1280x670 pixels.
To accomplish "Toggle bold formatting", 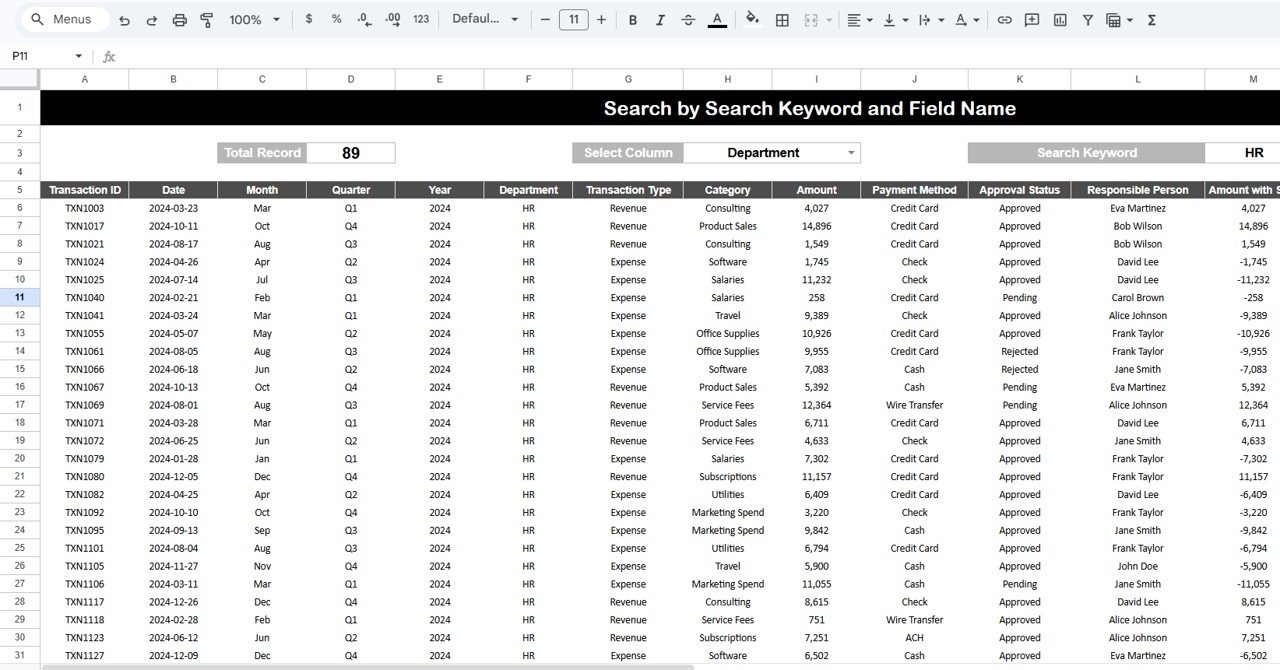I will pos(633,19).
